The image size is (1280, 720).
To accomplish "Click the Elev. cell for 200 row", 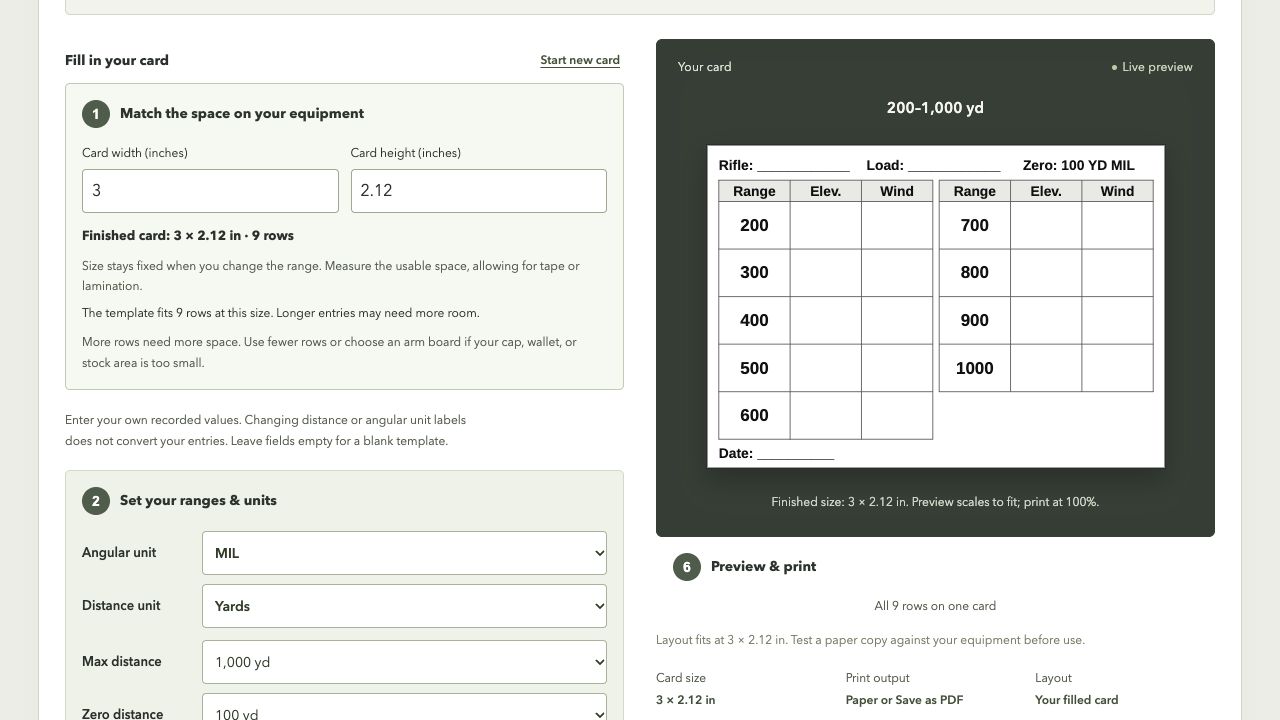I will click(825, 225).
